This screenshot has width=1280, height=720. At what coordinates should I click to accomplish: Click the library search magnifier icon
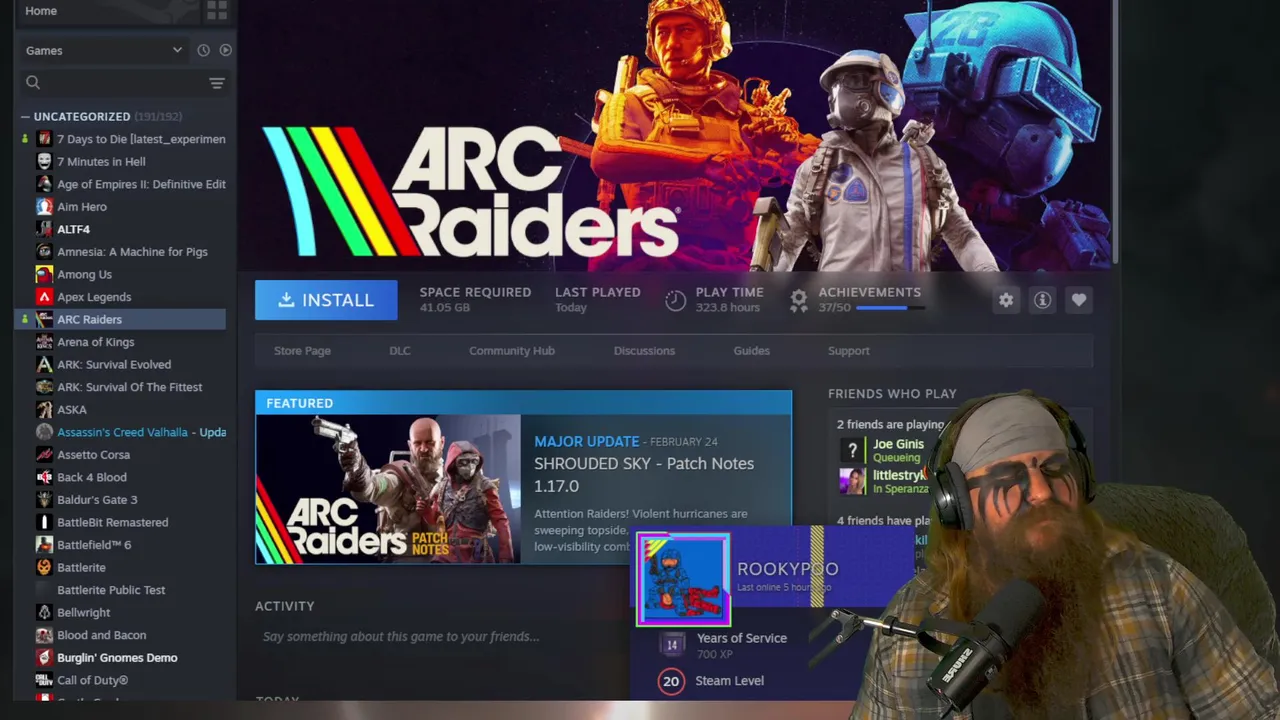33,83
